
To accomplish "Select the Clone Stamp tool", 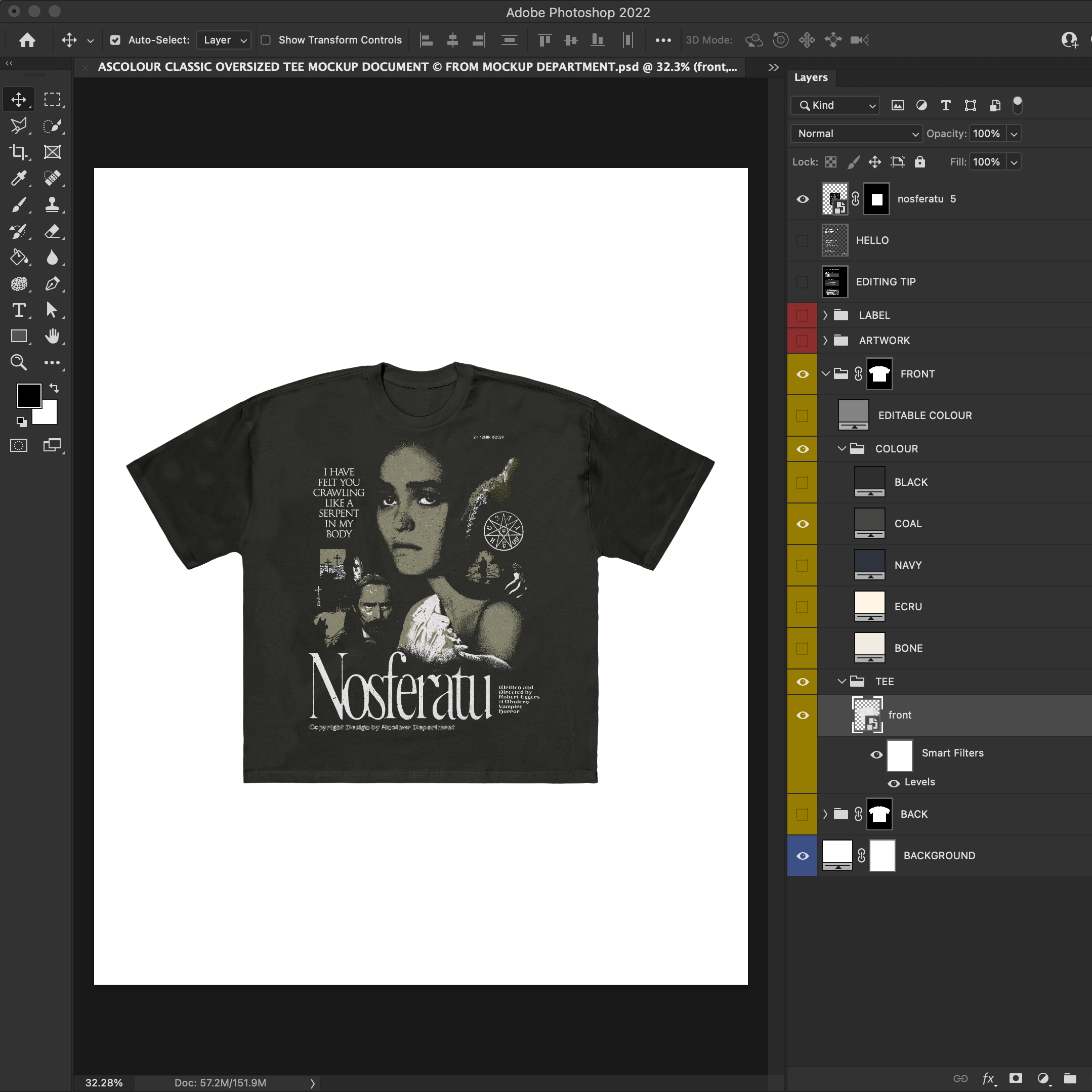I will click(52, 204).
